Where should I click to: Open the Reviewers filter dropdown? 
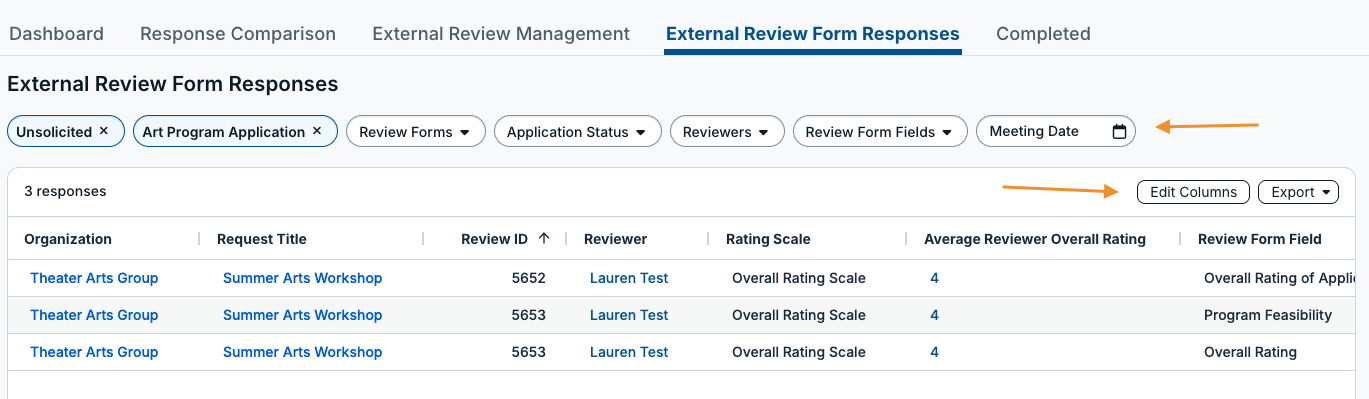pos(726,132)
